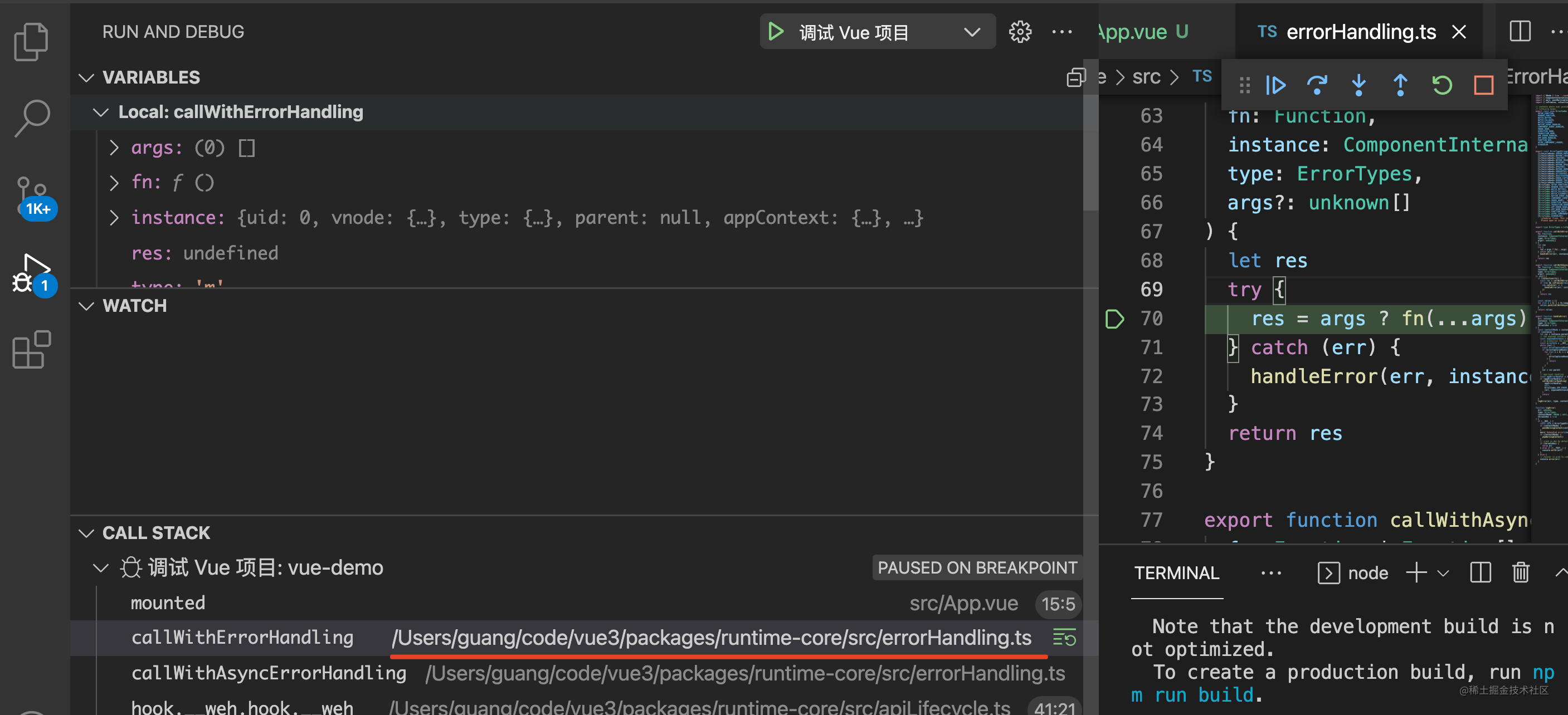
Task: Collapse the WATCH section
Action: pyautogui.click(x=87, y=306)
